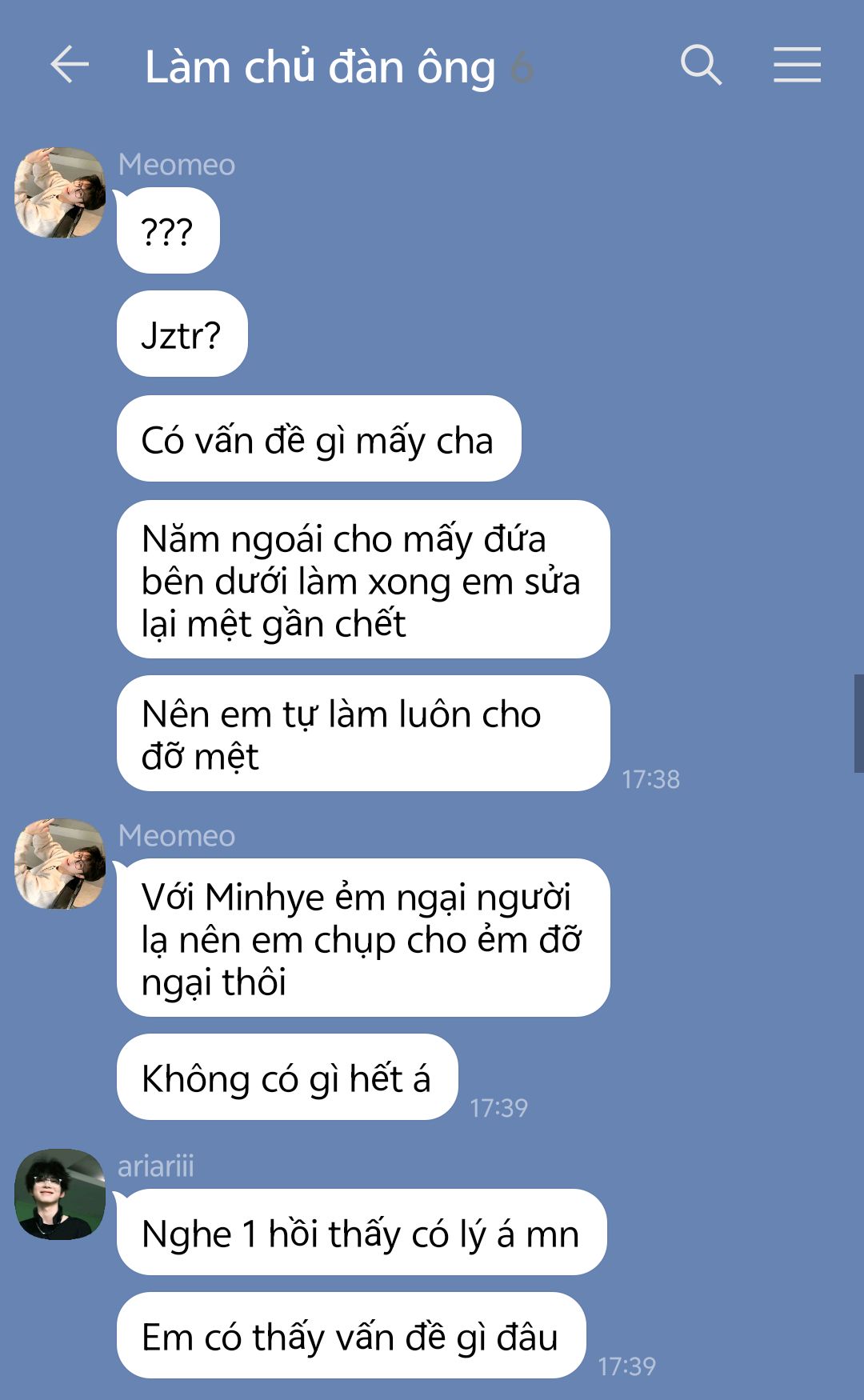Open the first Meomeo profile avatar

(x=60, y=192)
